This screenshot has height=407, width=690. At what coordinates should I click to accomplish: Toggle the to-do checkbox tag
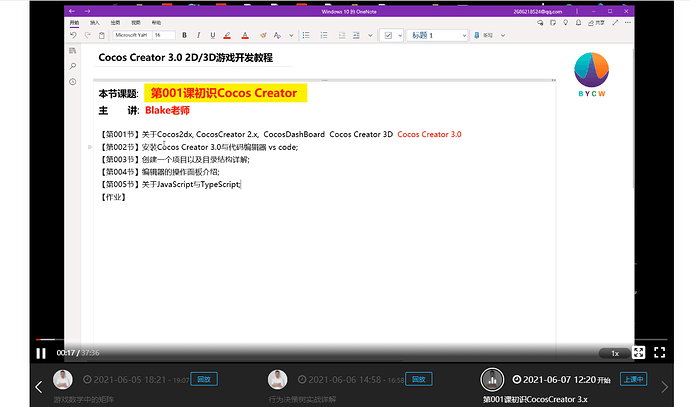coord(388,35)
